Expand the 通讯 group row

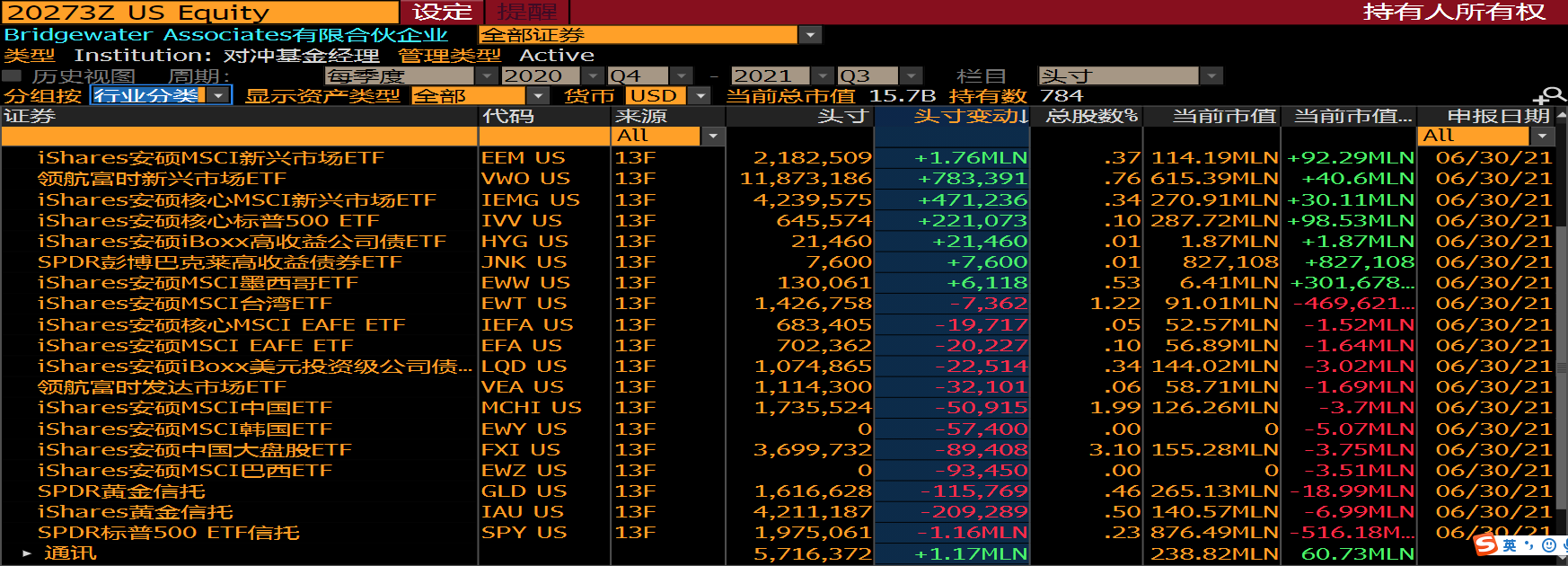(27, 553)
